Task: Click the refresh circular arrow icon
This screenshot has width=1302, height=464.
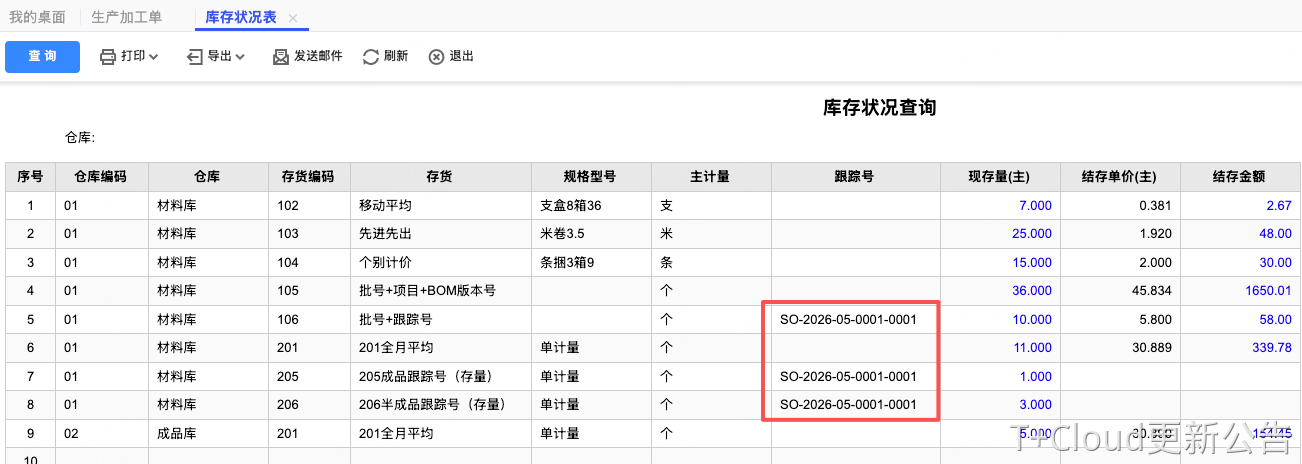Action: 371,57
